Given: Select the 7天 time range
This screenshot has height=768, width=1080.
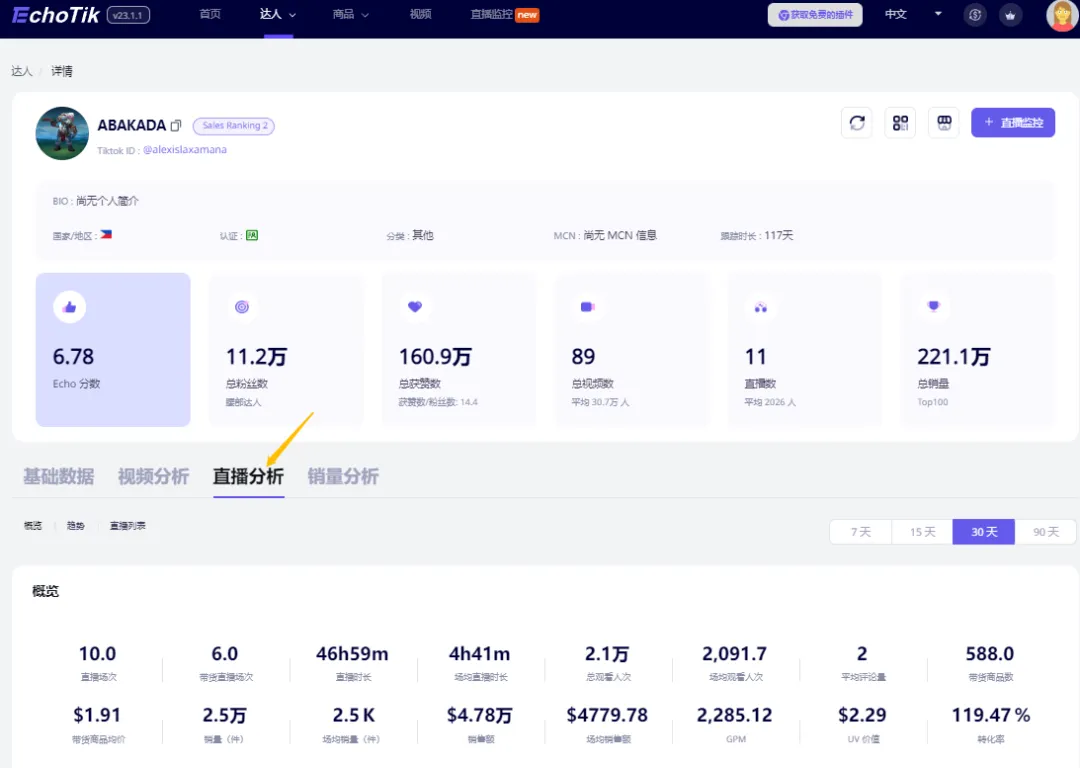Looking at the screenshot, I should (860, 532).
